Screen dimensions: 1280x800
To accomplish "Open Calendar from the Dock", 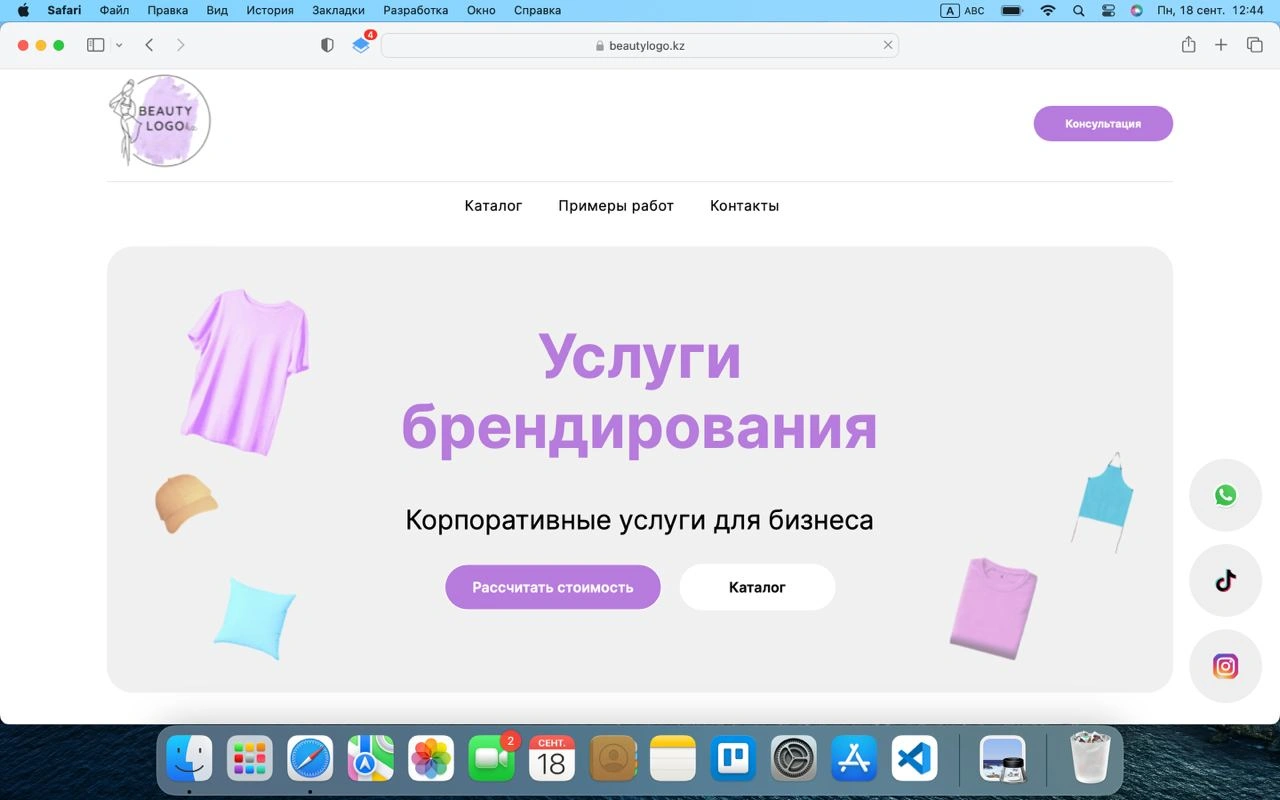I will [552, 759].
